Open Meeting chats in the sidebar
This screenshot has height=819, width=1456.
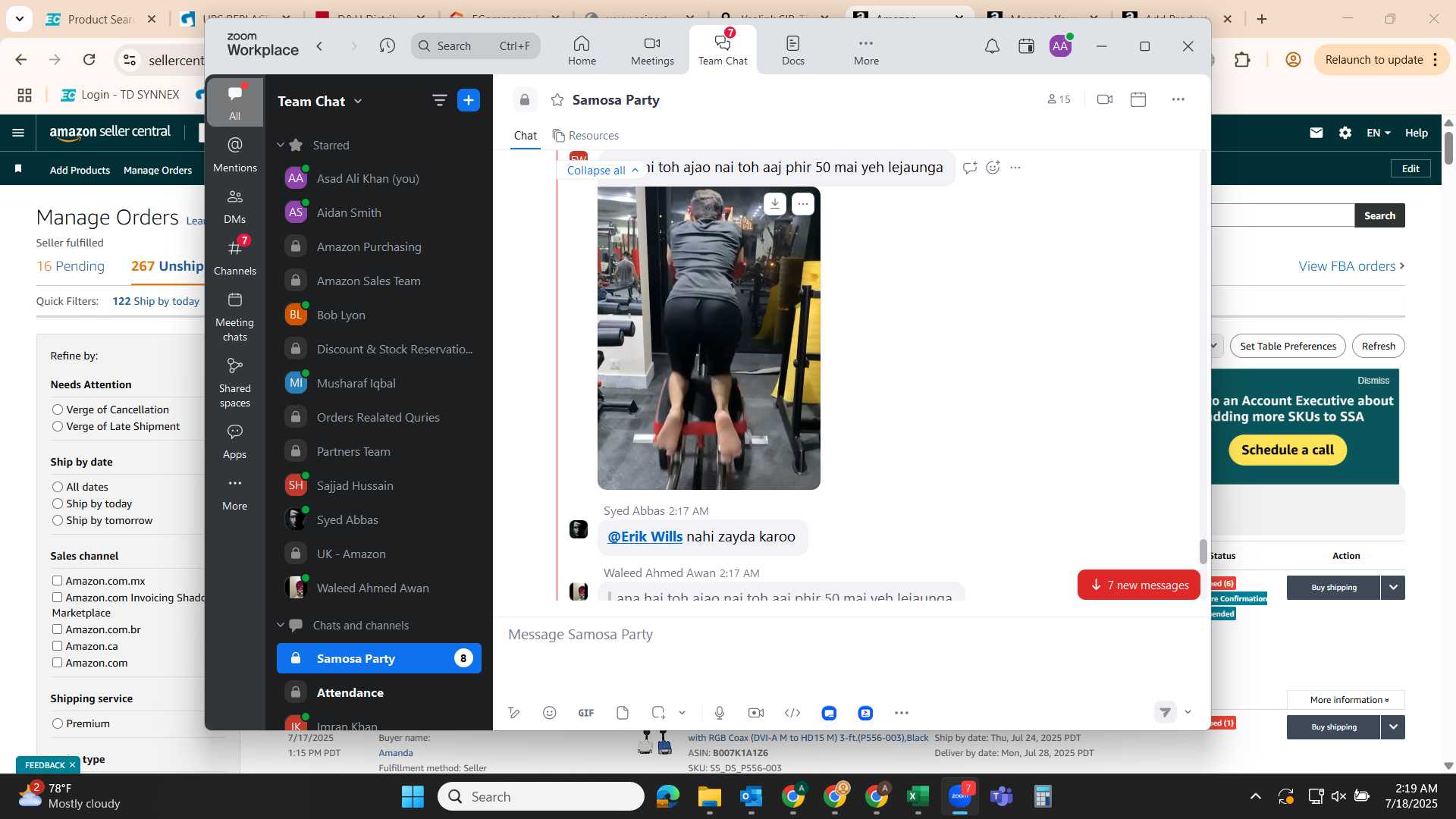click(x=235, y=316)
